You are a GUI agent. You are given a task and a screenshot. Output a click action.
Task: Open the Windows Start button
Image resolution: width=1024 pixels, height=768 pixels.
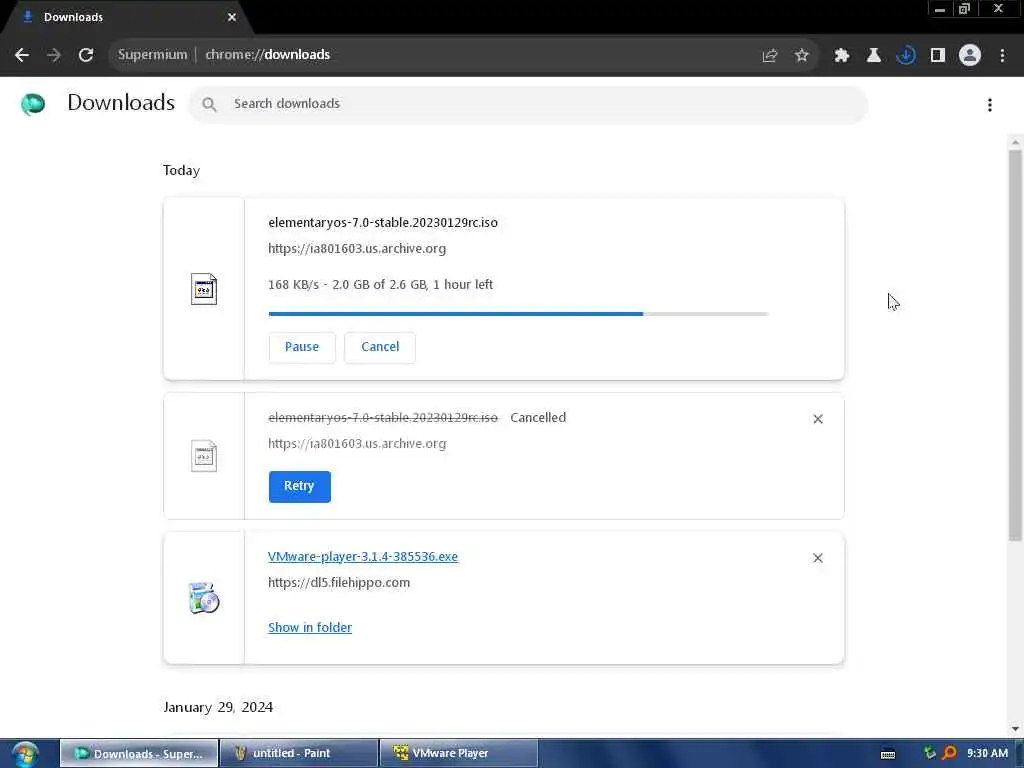pyautogui.click(x=25, y=754)
